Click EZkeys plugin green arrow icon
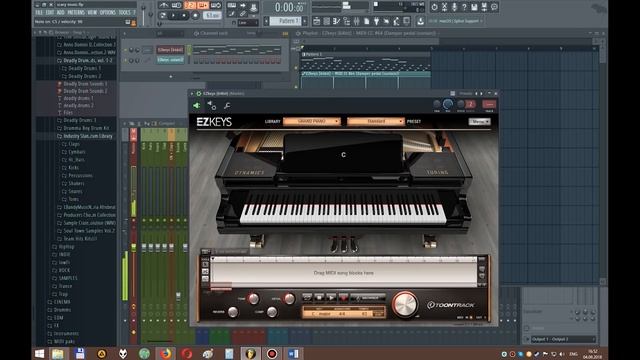The height and width of the screenshot is (360, 640). [x=196, y=106]
